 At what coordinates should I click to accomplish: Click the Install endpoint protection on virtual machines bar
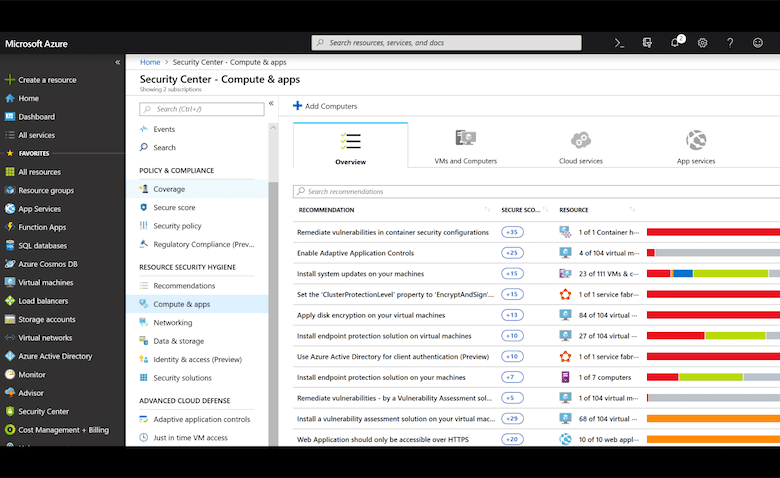click(x=713, y=336)
